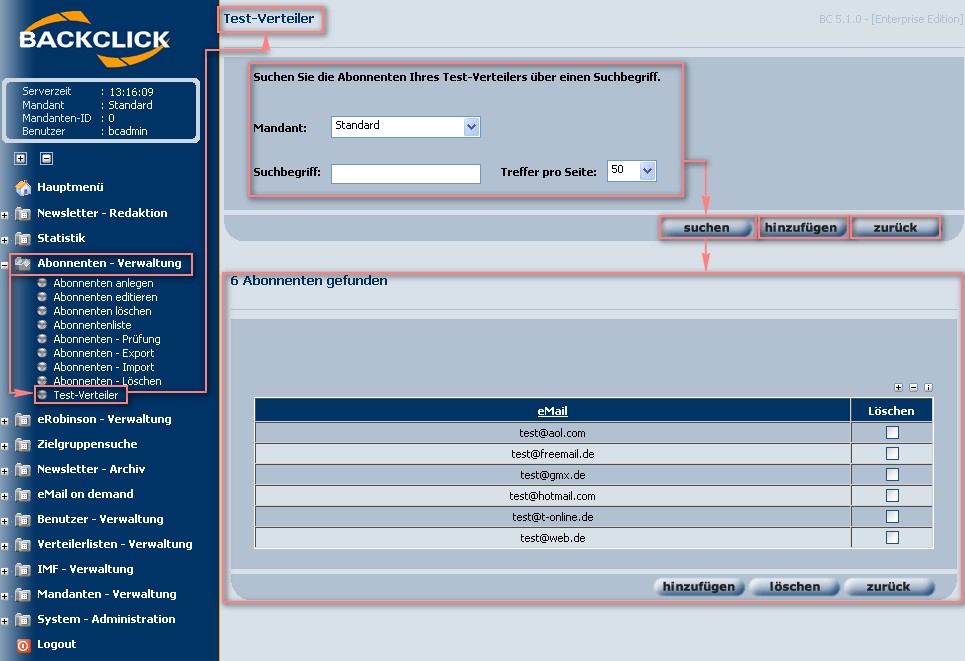Click the löschen button below the table
This screenshot has height=661, width=965.
[795, 587]
